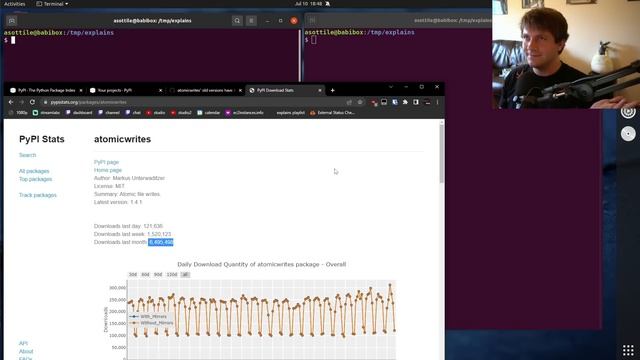Open a new browser tab with plus
This screenshot has height=360, width=640.
[332, 90]
